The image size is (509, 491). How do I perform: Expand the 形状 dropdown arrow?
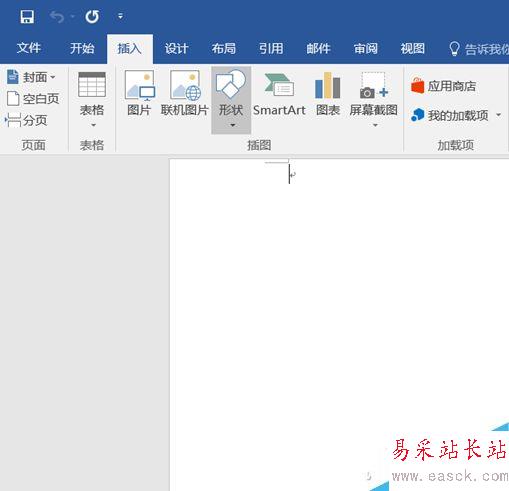pos(233,125)
